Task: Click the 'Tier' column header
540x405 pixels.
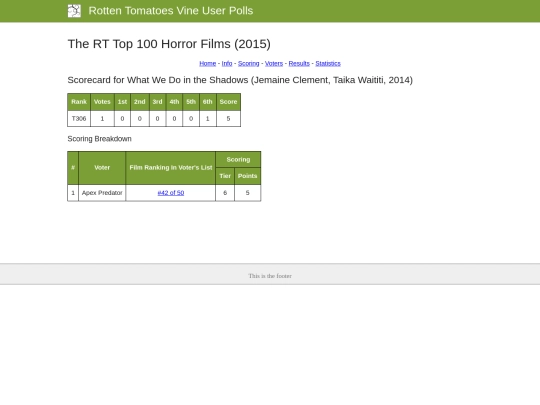Action: tap(225, 176)
